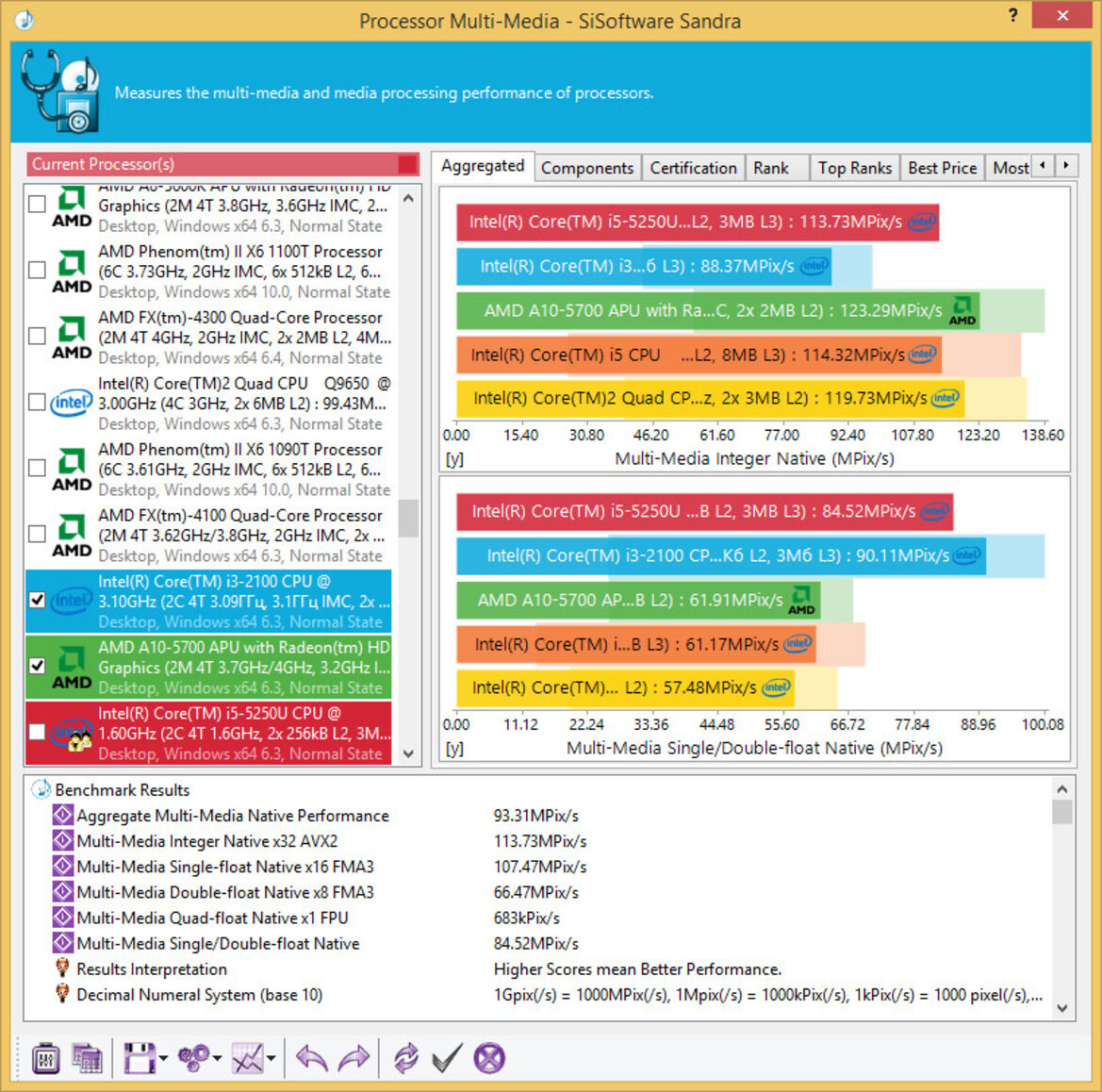Click the blue i3-2100 90.11MPix/s bar
The image size is (1102, 1092).
pos(721,555)
